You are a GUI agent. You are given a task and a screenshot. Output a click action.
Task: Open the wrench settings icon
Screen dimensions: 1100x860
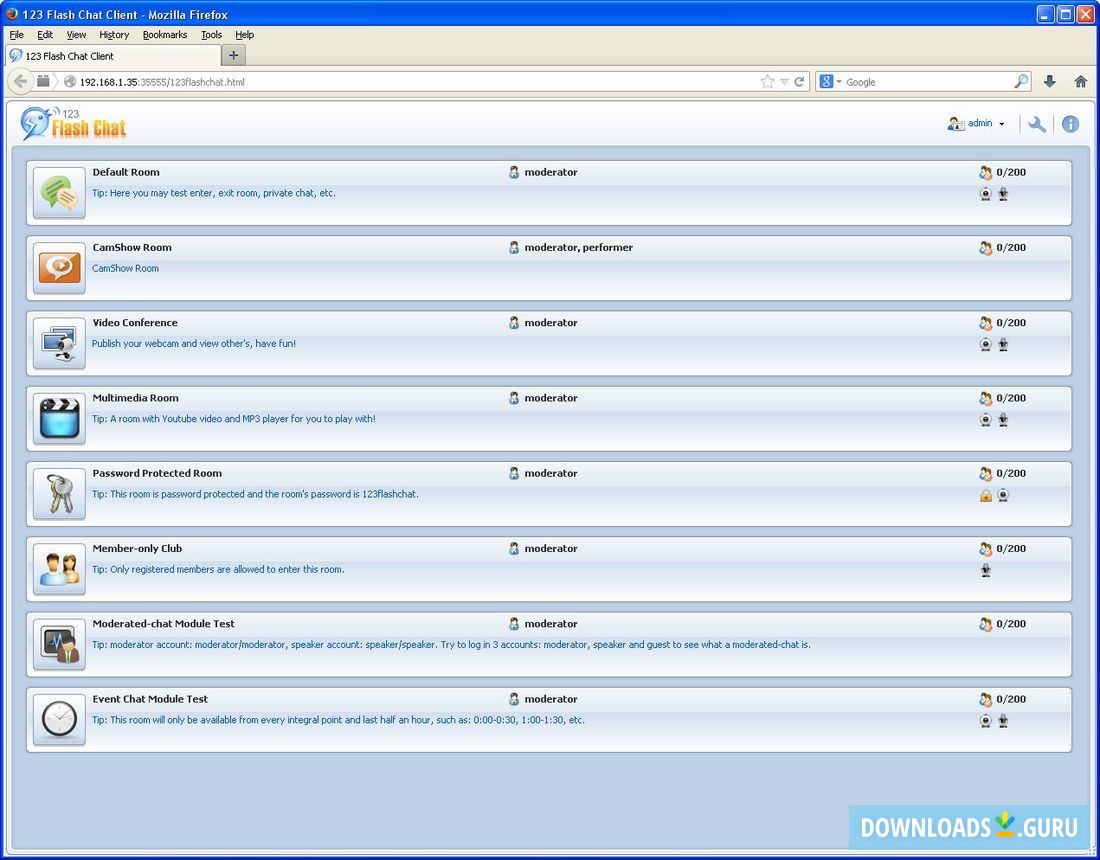pyautogui.click(x=1037, y=124)
